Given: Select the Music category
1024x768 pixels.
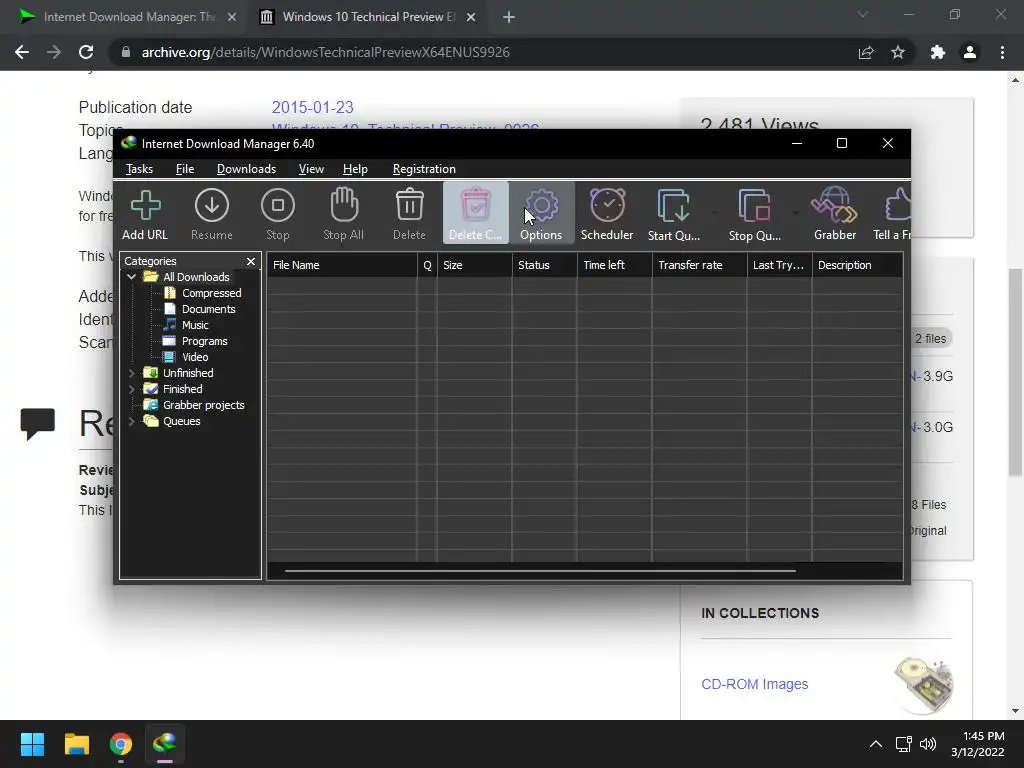Looking at the screenshot, I should click(195, 325).
